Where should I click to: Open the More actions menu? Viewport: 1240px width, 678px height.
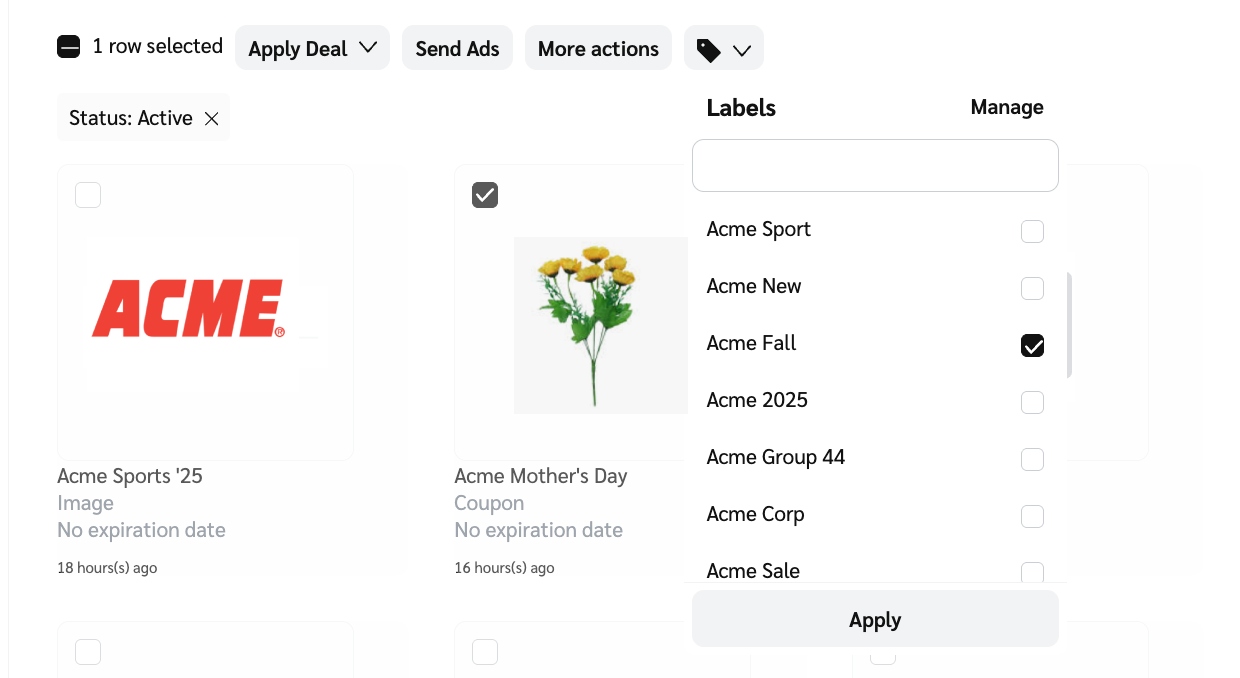click(x=598, y=48)
